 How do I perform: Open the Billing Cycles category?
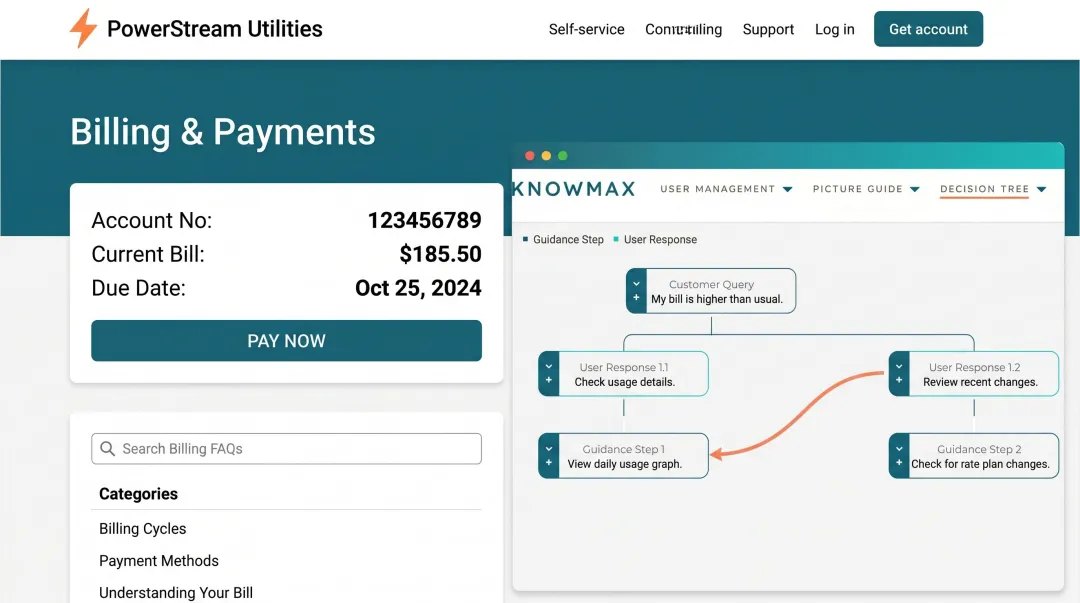[x=143, y=529]
